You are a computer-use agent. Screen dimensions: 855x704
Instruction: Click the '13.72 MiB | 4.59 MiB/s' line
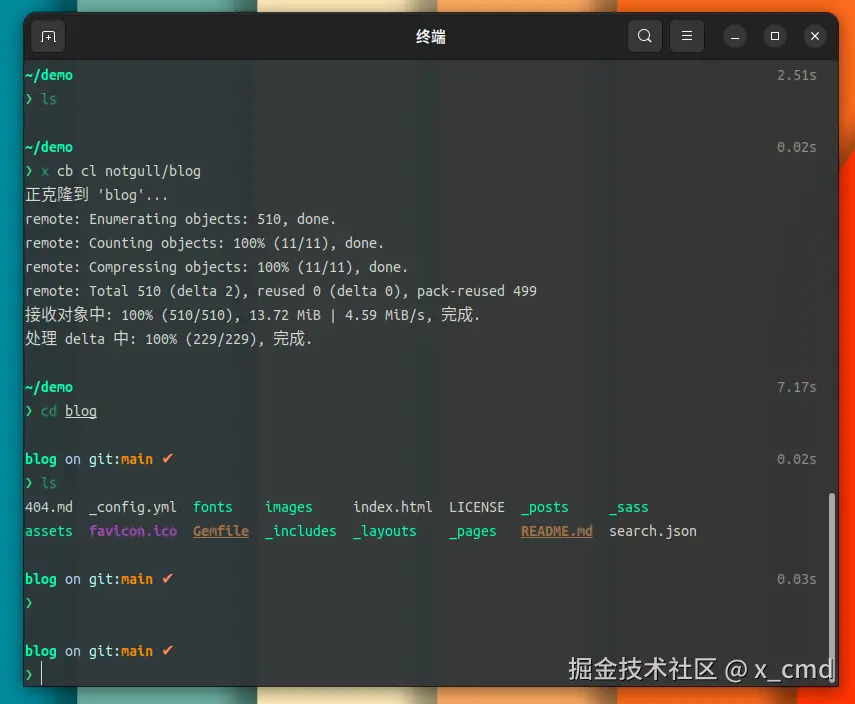pyautogui.click(x=252, y=315)
